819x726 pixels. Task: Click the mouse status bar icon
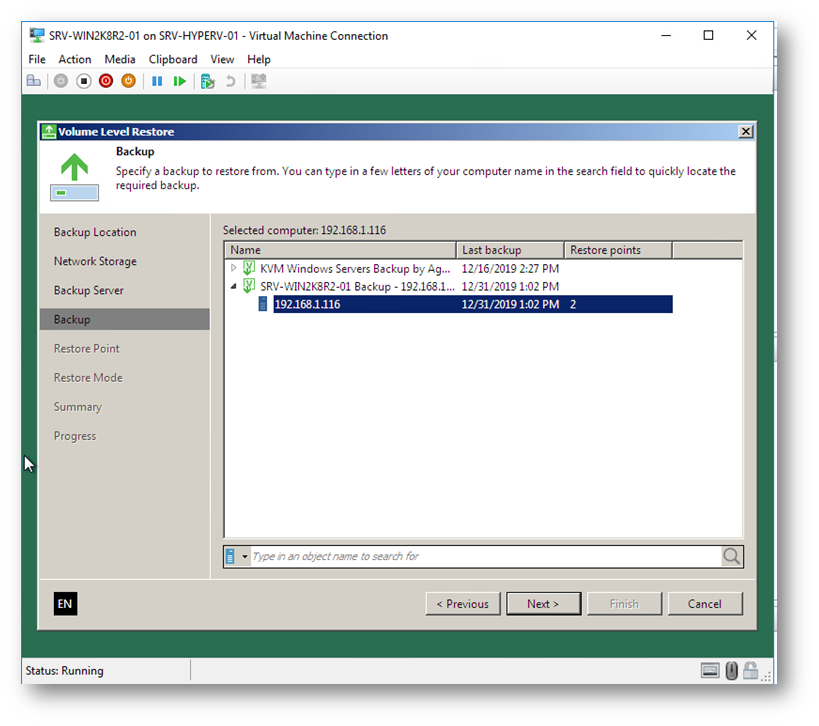[x=732, y=671]
